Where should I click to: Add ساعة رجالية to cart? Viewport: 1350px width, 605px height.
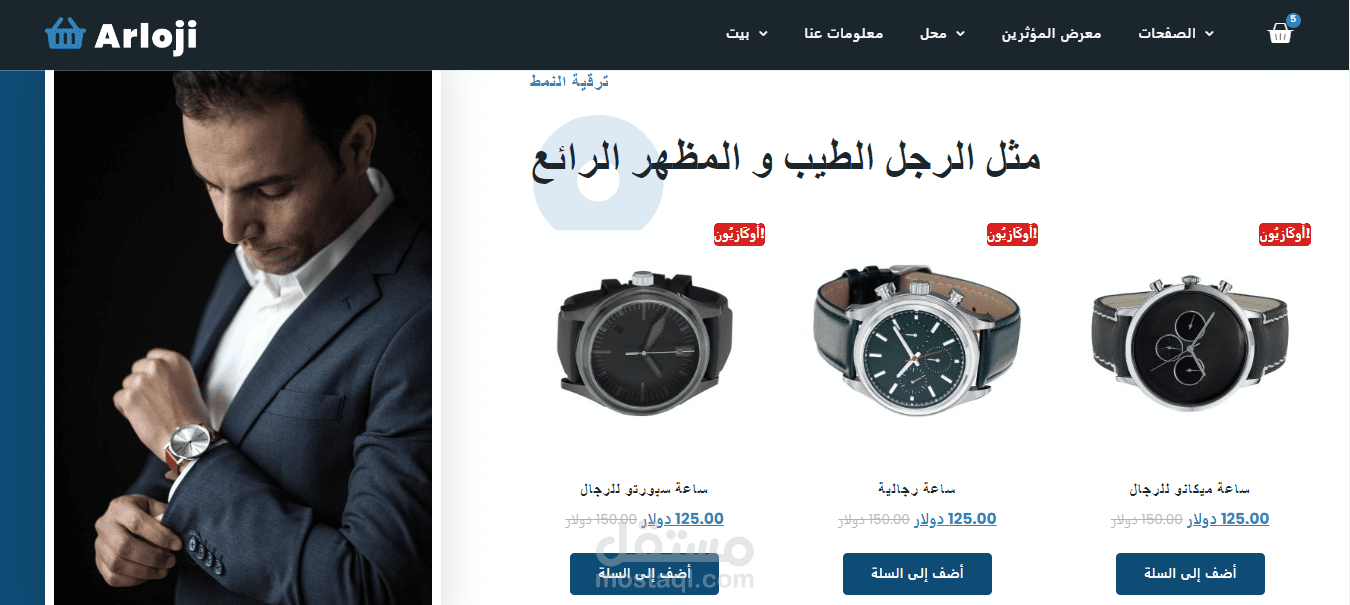pyautogui.click(x=917, y=574)
